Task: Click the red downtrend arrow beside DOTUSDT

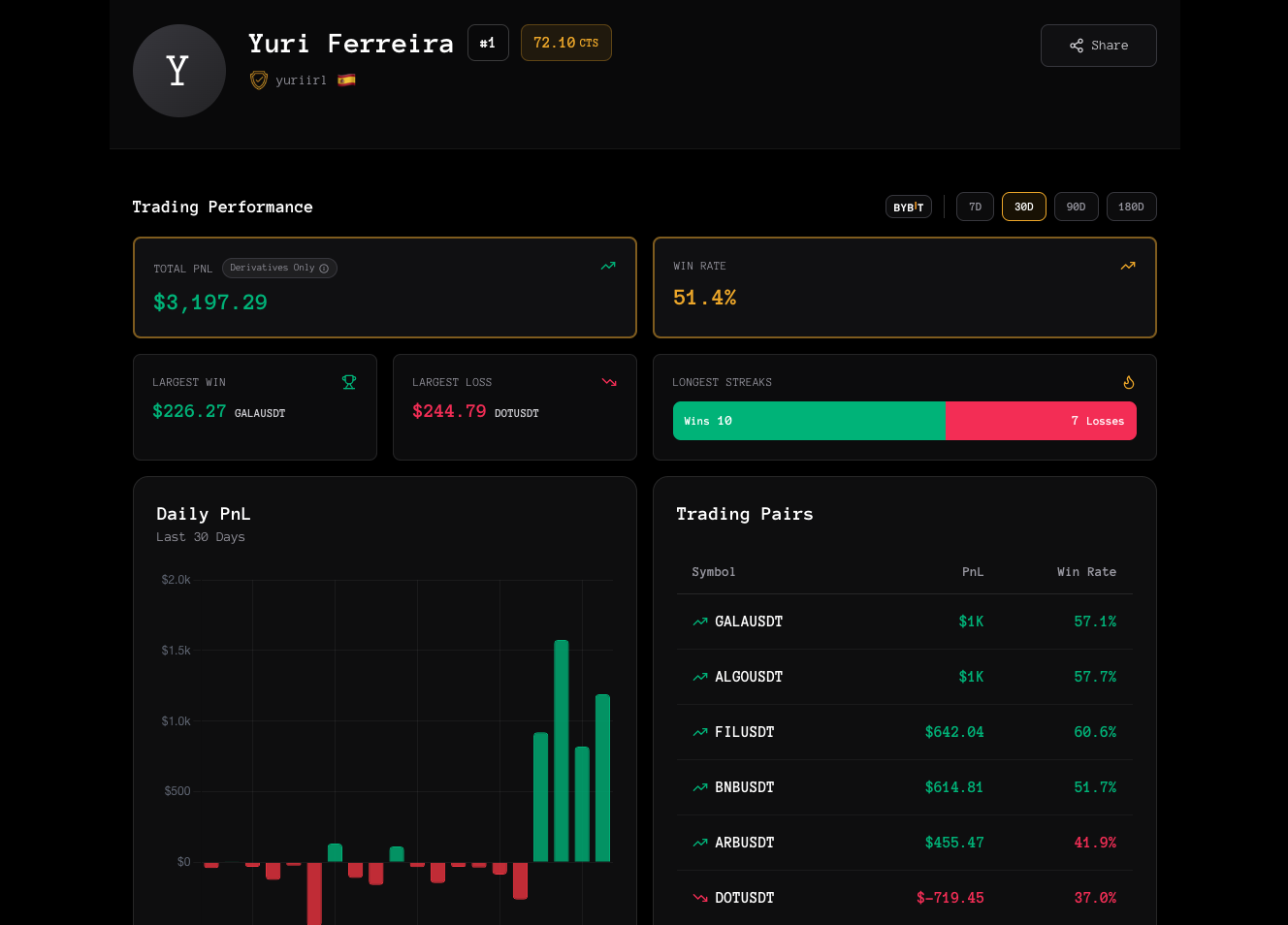Action: click(699, 897)
